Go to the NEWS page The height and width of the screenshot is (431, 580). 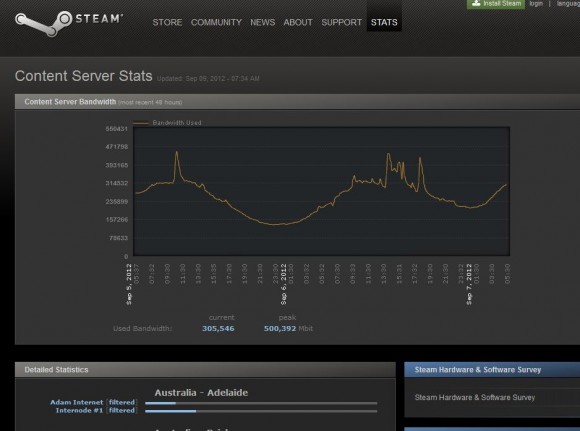[x=263, y=22]
